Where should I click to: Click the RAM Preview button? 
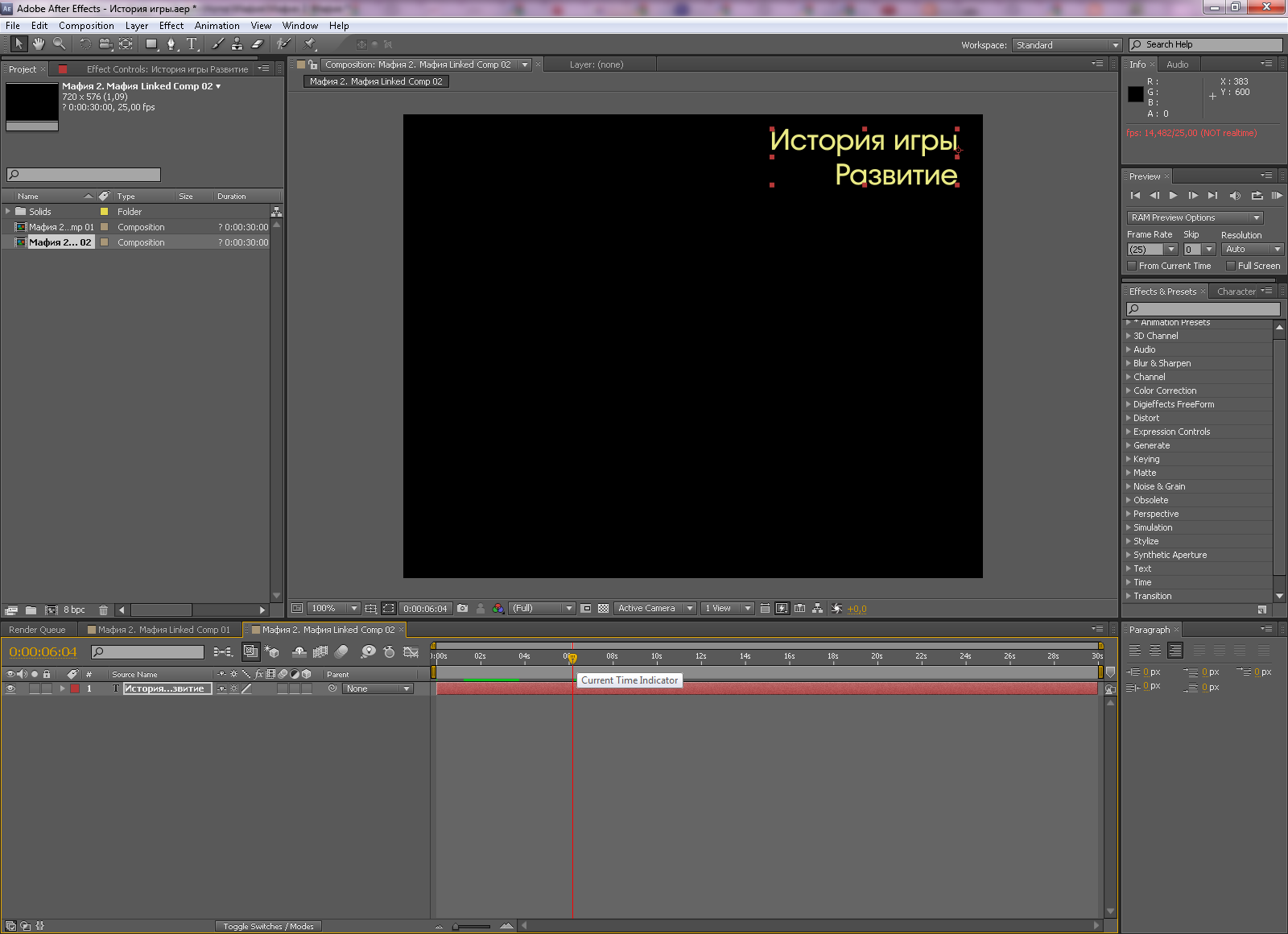[x=1276, y=196]
